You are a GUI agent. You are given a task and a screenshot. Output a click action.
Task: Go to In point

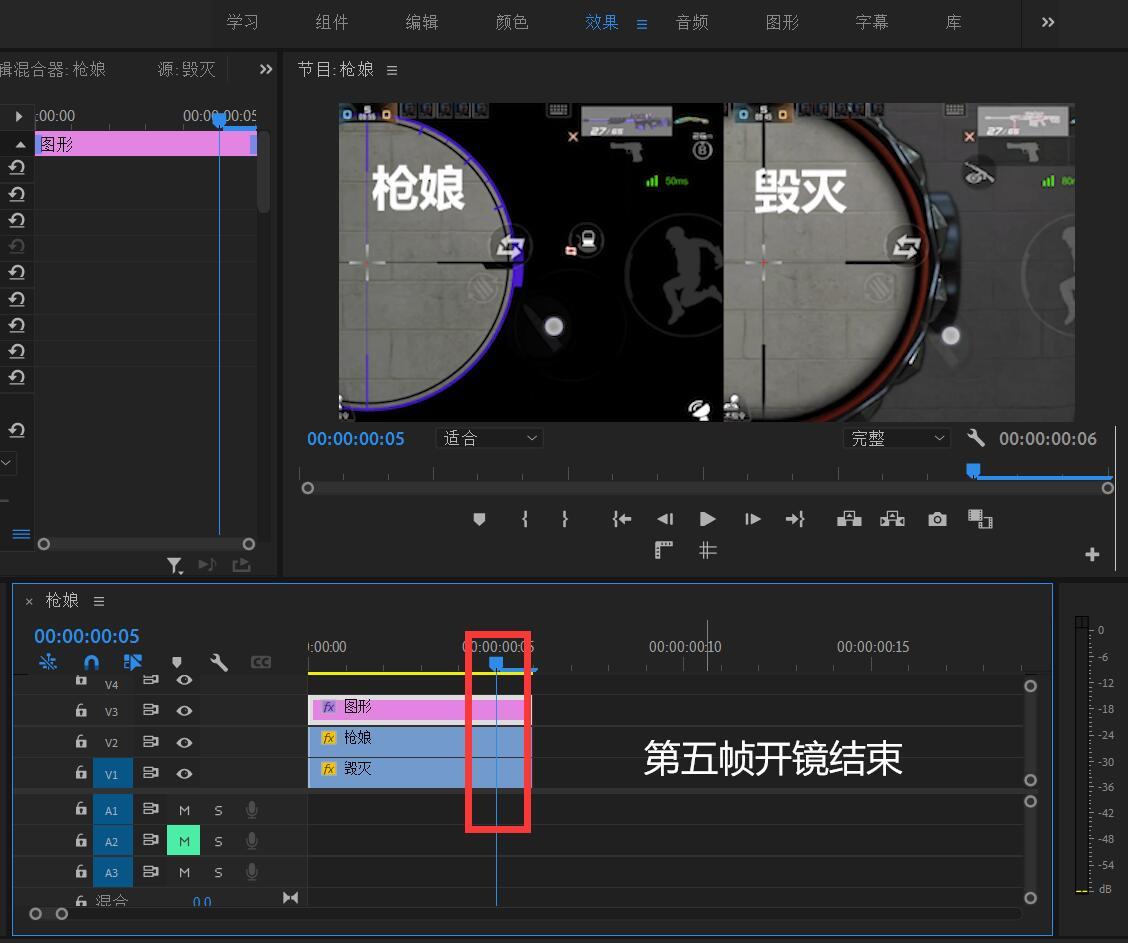point(622,519)
